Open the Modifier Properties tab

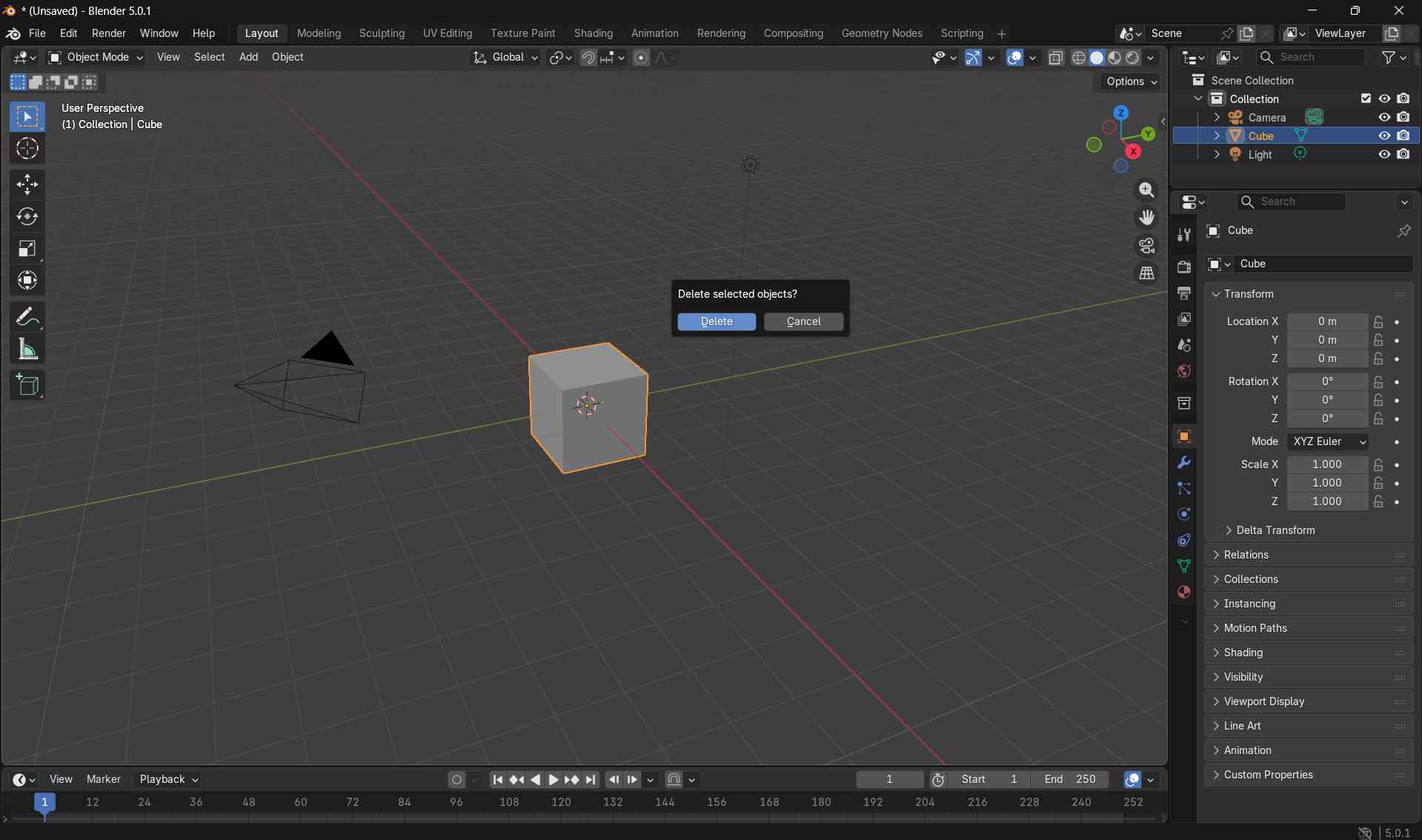pos(1183,462)
